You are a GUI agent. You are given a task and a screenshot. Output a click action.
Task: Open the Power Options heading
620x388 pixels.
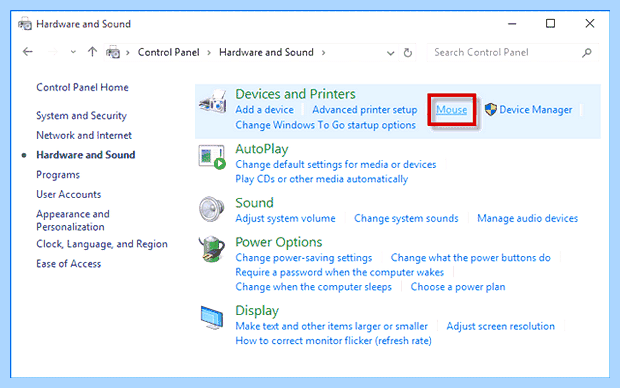point(279,242)
